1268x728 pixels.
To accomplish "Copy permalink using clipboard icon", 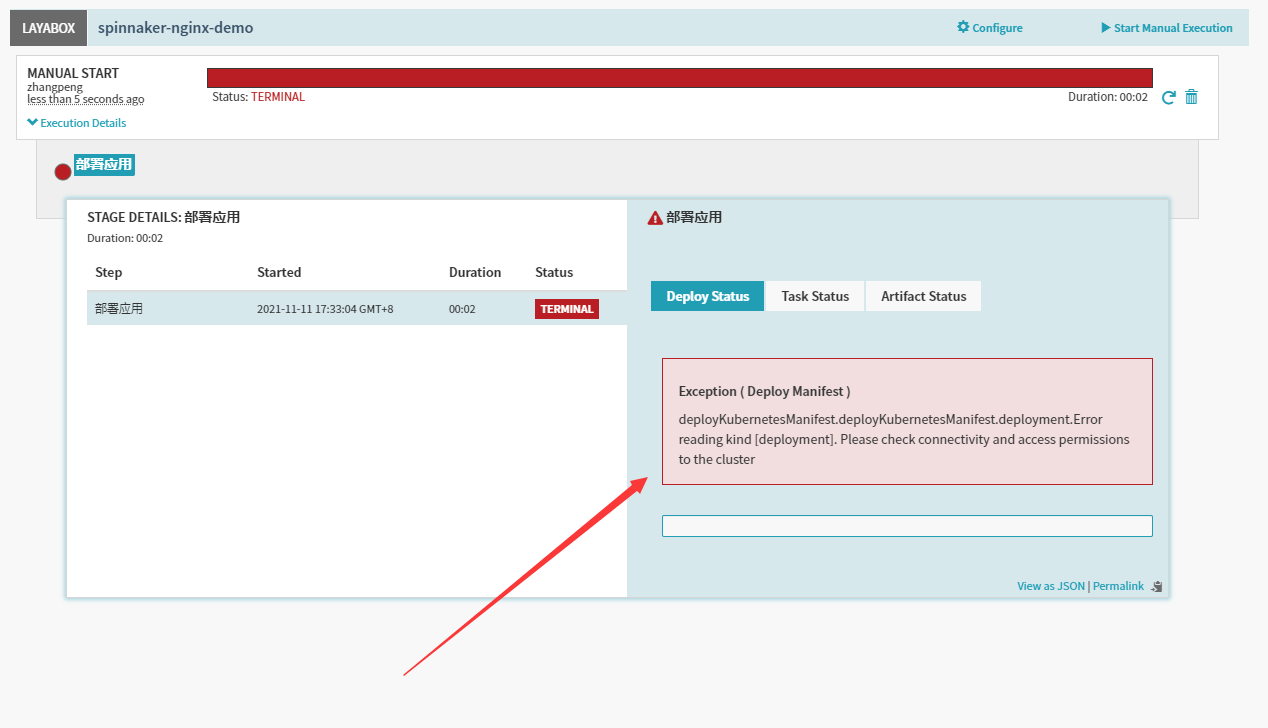I will pos(1156,586).
